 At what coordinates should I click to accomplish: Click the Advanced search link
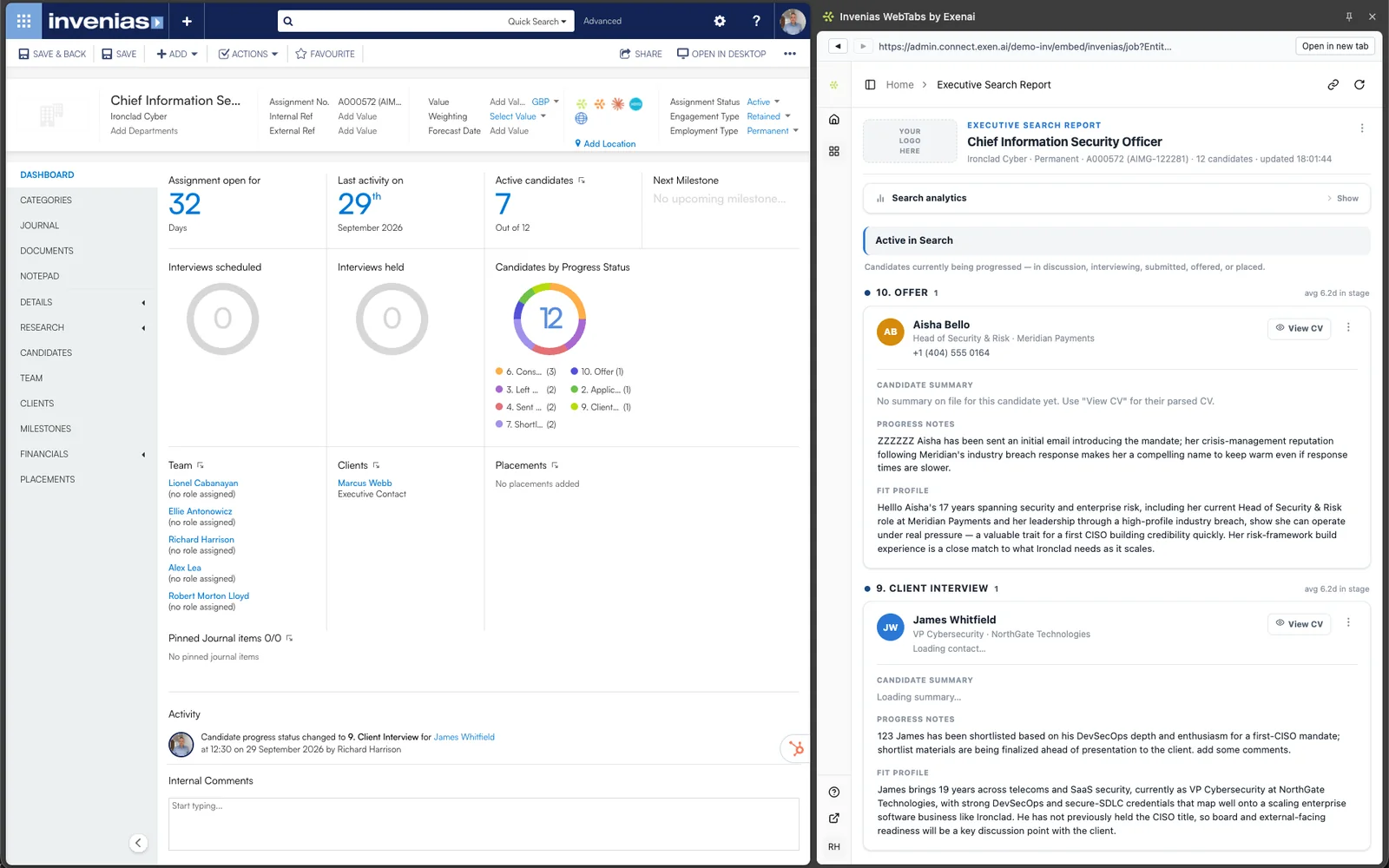602,21
